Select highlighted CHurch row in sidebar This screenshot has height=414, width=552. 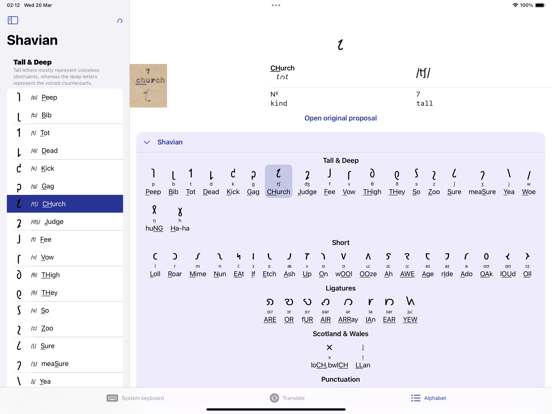(x=65, y=204)
